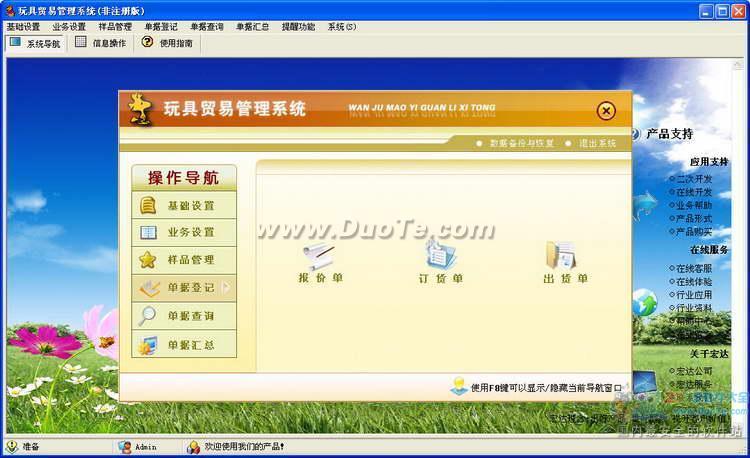Select 基础设置 in the navigation sidebar

[185, 206]
